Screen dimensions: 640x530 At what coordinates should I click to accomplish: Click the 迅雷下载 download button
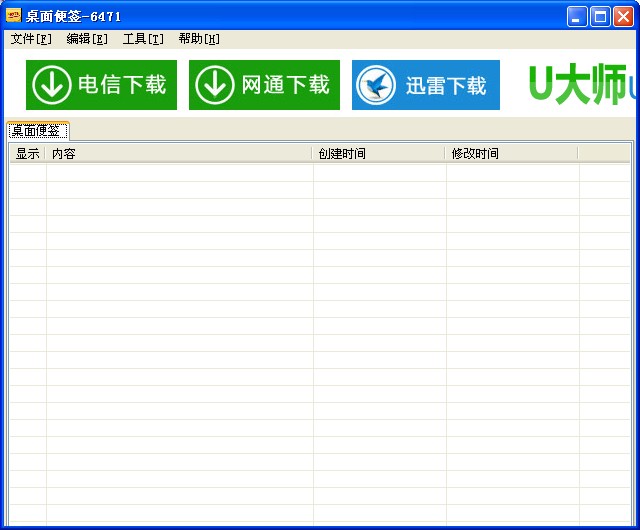pos(426,85)
